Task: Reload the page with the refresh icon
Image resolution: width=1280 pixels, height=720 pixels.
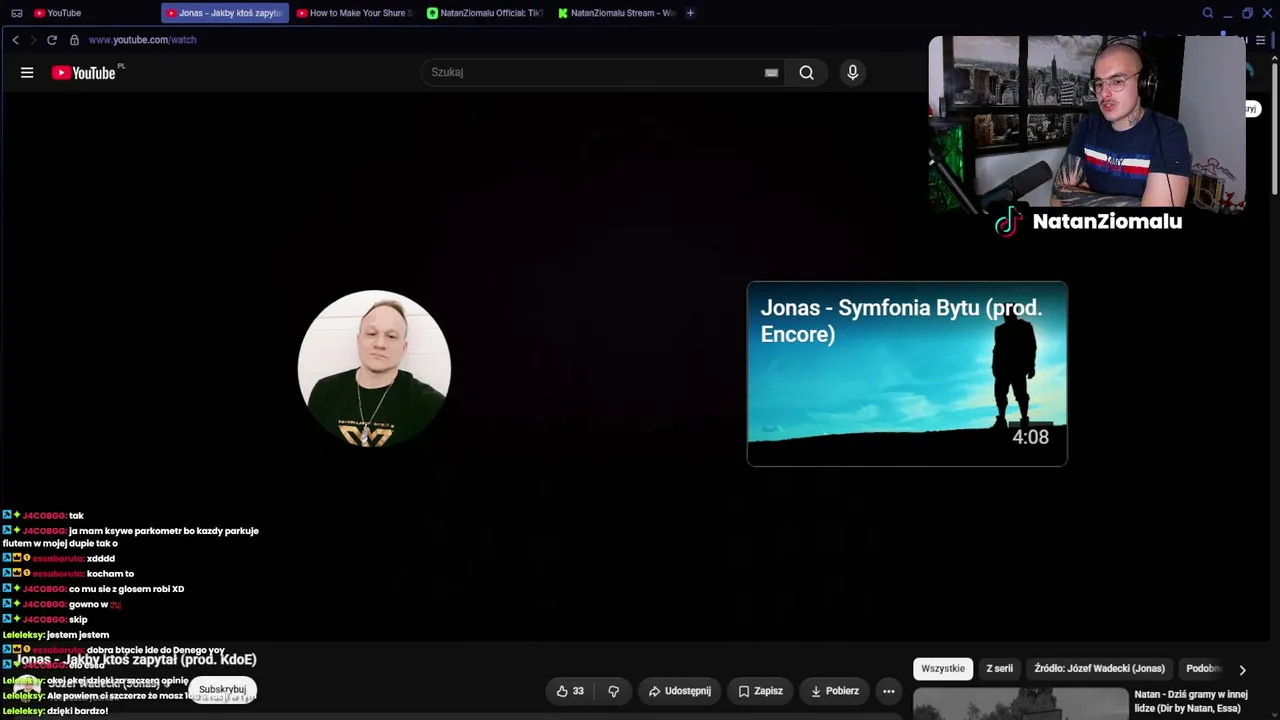Action: click(x=52, y=40)
